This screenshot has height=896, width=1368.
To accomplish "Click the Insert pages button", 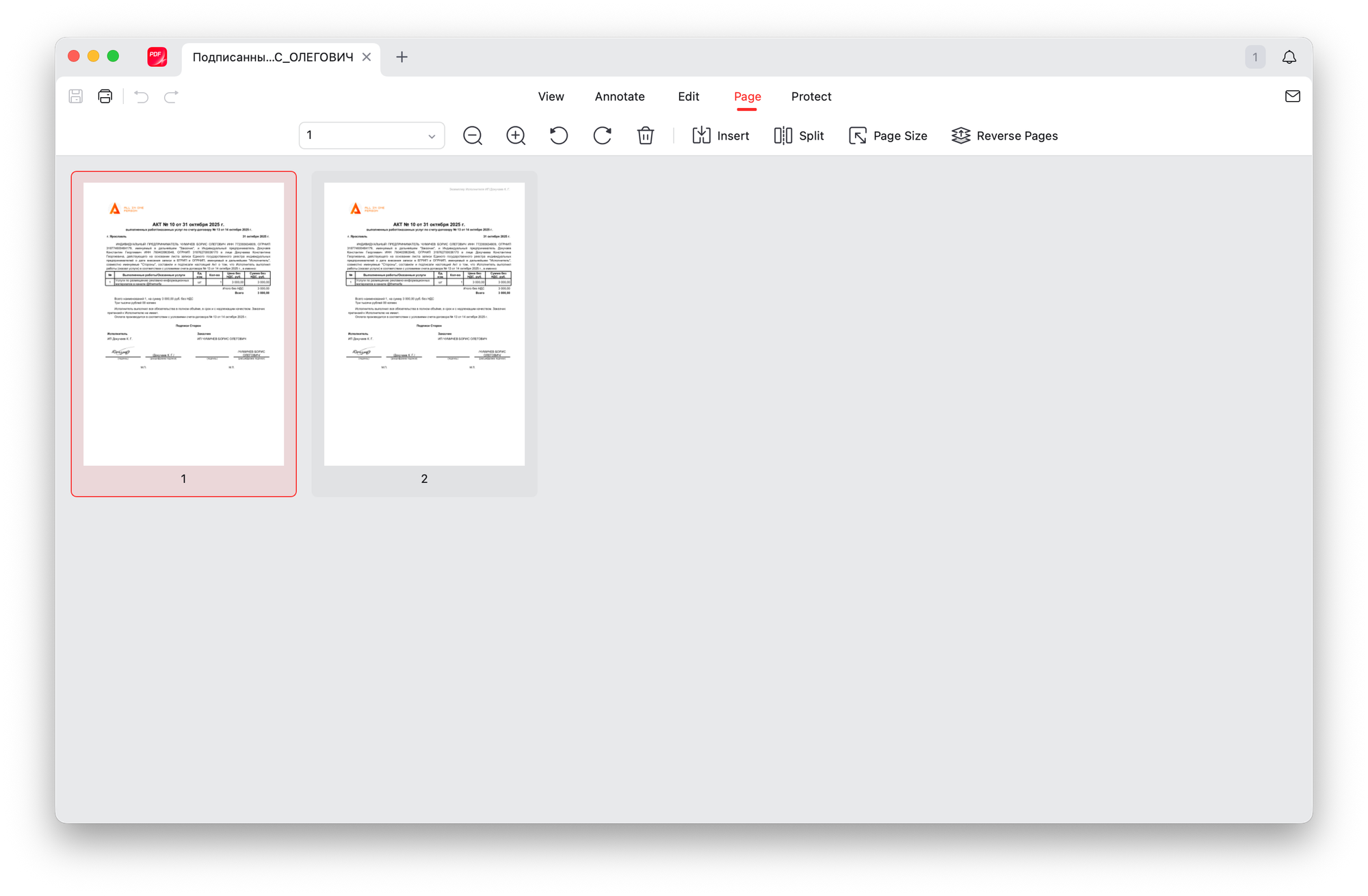I will tap(720, 135).
